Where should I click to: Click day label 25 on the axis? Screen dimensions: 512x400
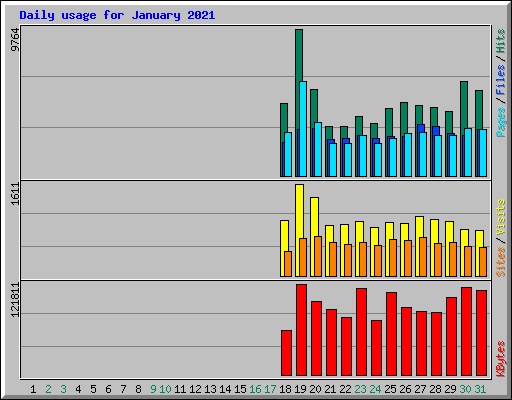(x=390, y=389)
